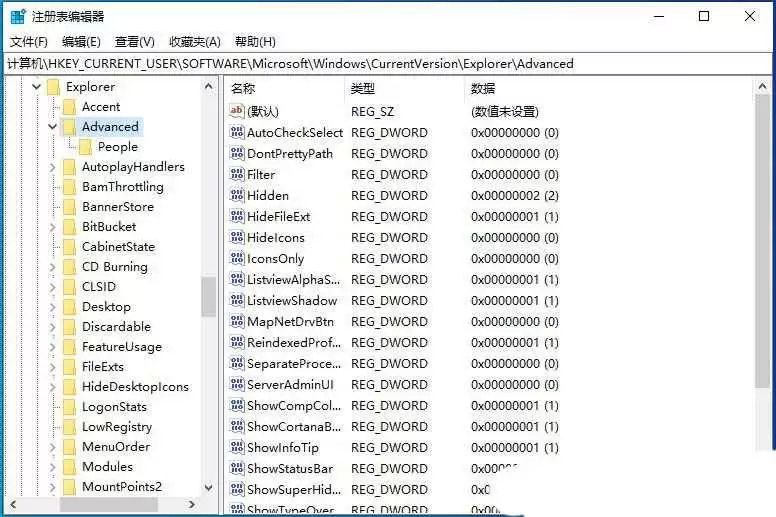This screenshot has height=517, width=776.
Task: Open the 查看(V) menu
Action: [135, 42]
